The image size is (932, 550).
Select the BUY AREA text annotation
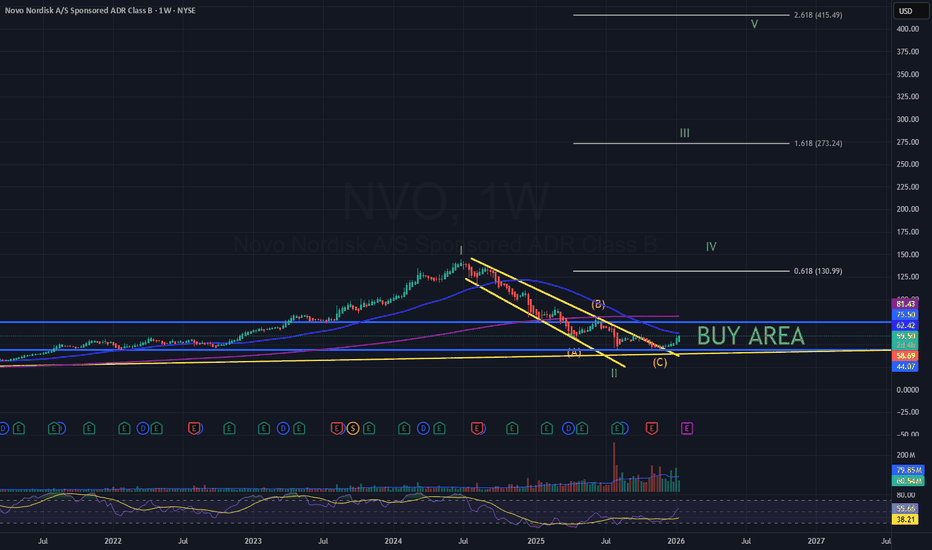pyautogui.click(x=751, y=336)
